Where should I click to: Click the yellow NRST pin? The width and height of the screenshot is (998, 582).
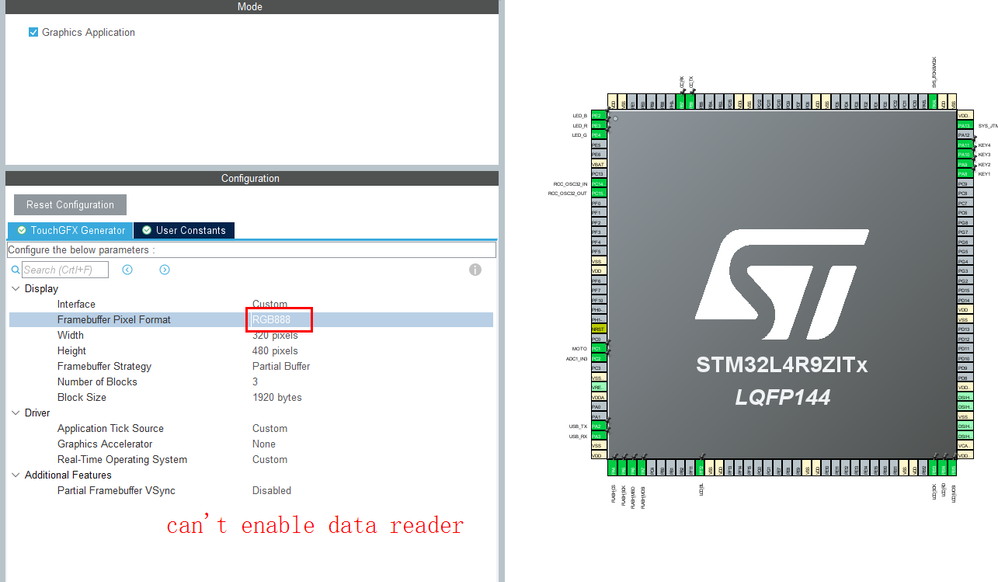[598, 329]
